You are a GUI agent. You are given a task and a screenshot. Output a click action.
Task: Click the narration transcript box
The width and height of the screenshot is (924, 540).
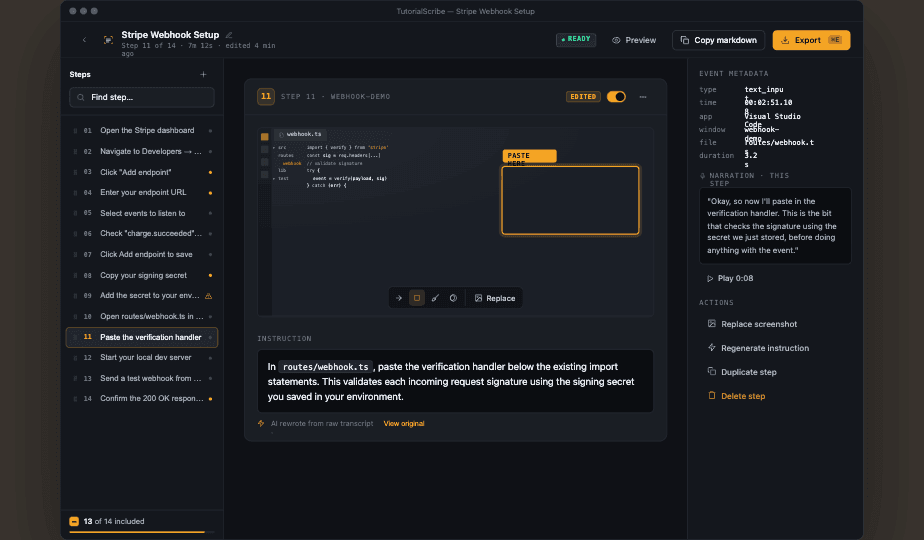(x=775, y=226)
